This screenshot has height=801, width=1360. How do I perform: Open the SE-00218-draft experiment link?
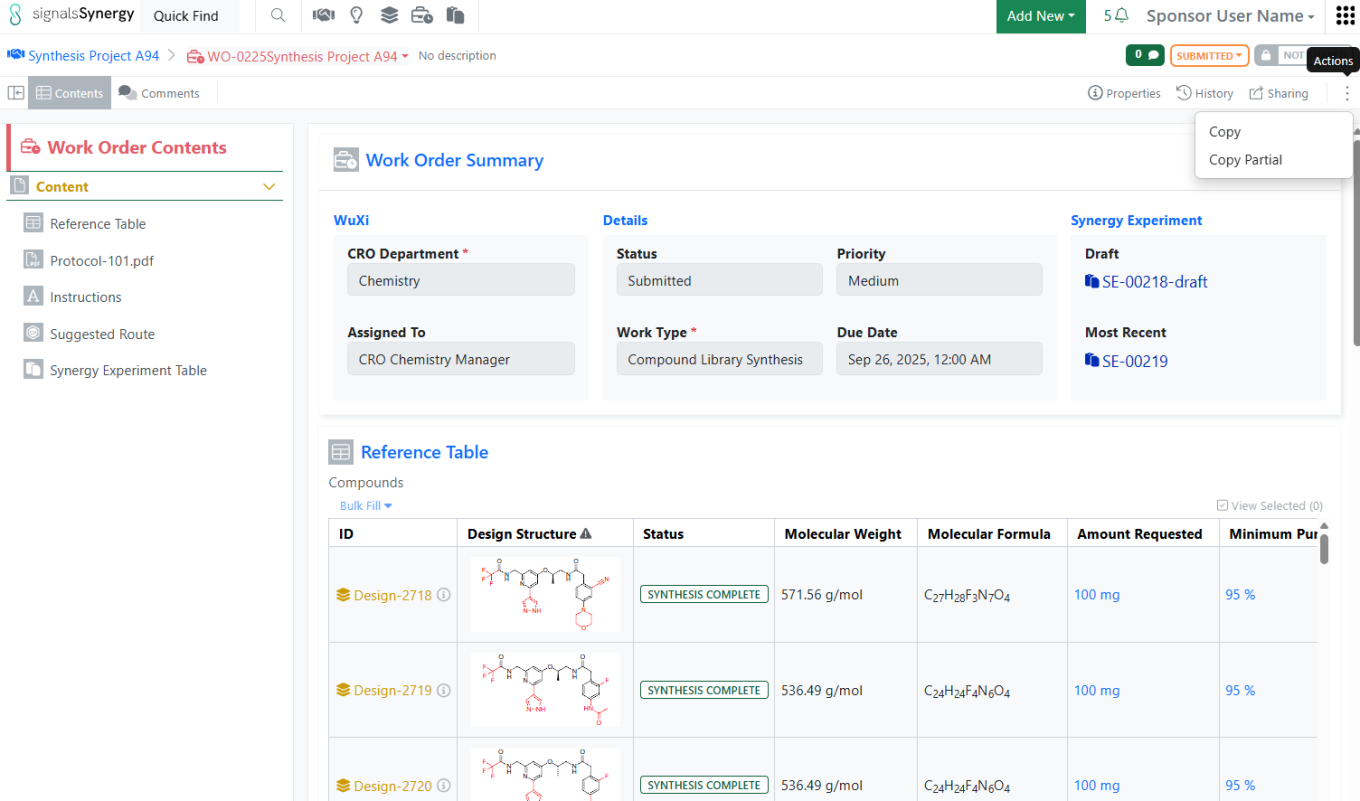click(x=1154, y=282)
